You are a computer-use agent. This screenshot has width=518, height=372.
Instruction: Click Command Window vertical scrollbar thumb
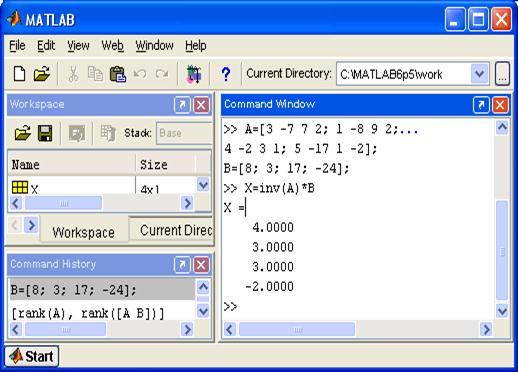pos(502,250)
